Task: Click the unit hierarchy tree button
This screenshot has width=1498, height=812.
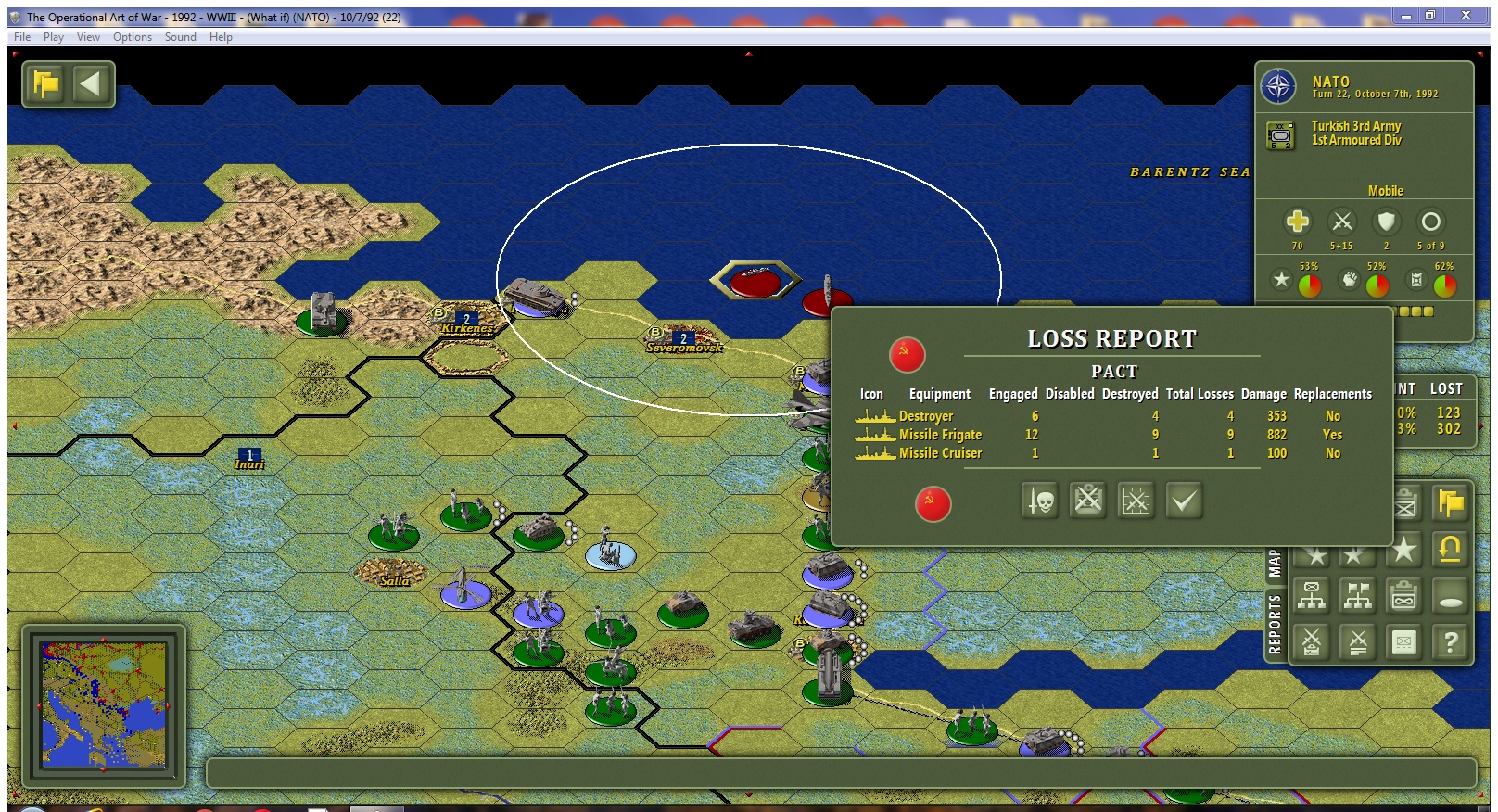Action: [x=1312, y=596]
